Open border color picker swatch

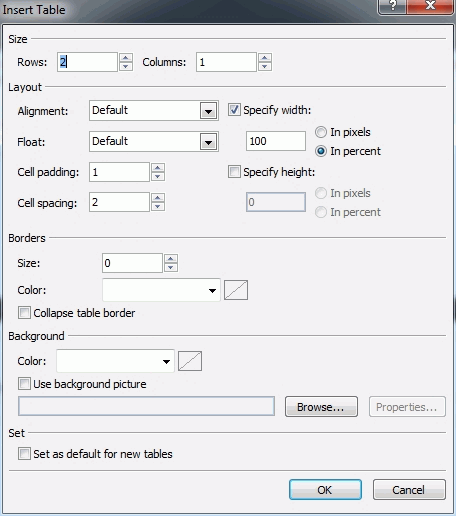click(x=236, y=290)
